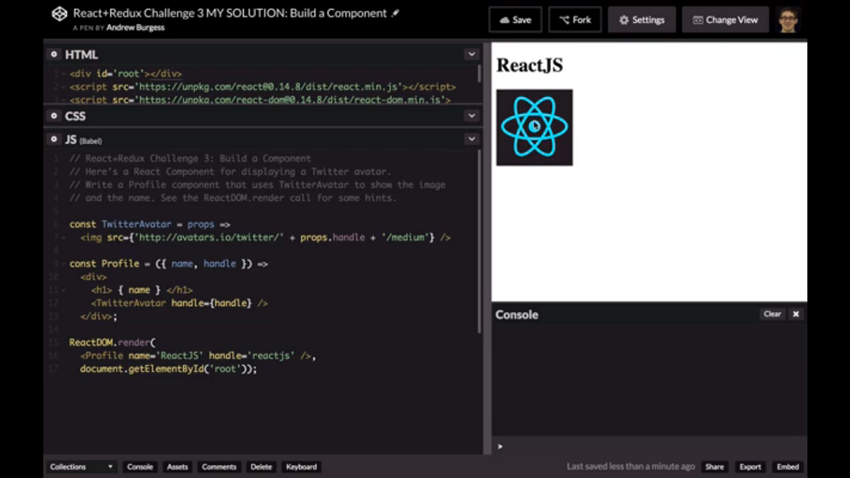Image resolution: width=850 pixels, height=478 pixels.
Task: Visit author Andrew Burgess's profile link
Action: click(136, 28)
